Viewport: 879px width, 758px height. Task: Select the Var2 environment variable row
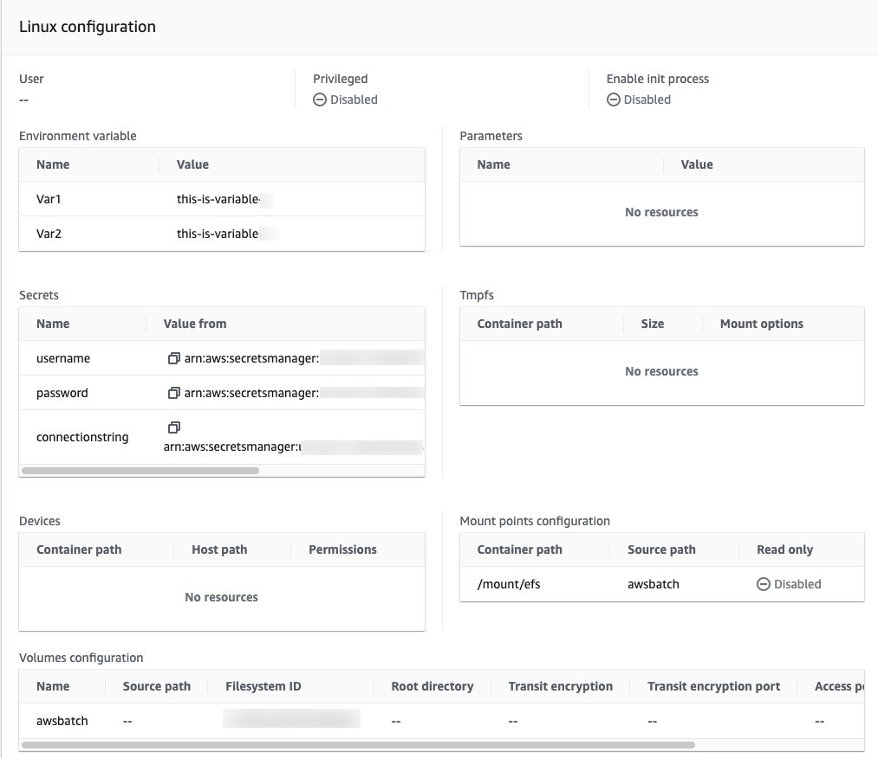pos(49,234)
